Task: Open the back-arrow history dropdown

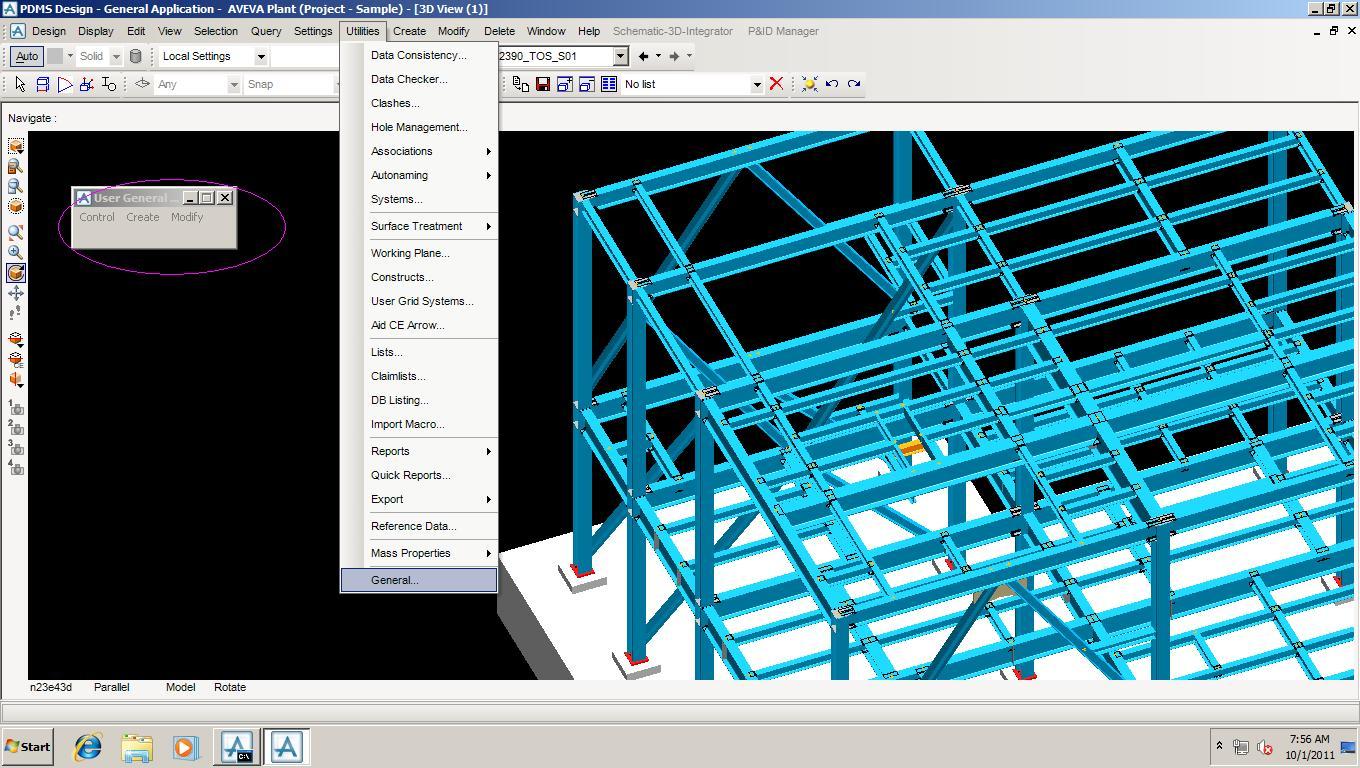Action: tap(658, 56)
